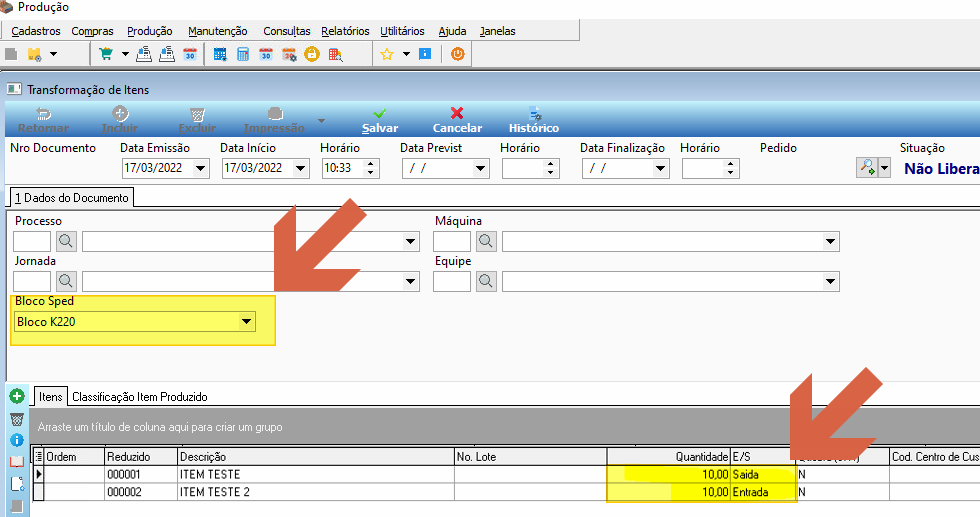Select the Itens tab
Viewport: 980px width, 517px height.
coord(51,396)
